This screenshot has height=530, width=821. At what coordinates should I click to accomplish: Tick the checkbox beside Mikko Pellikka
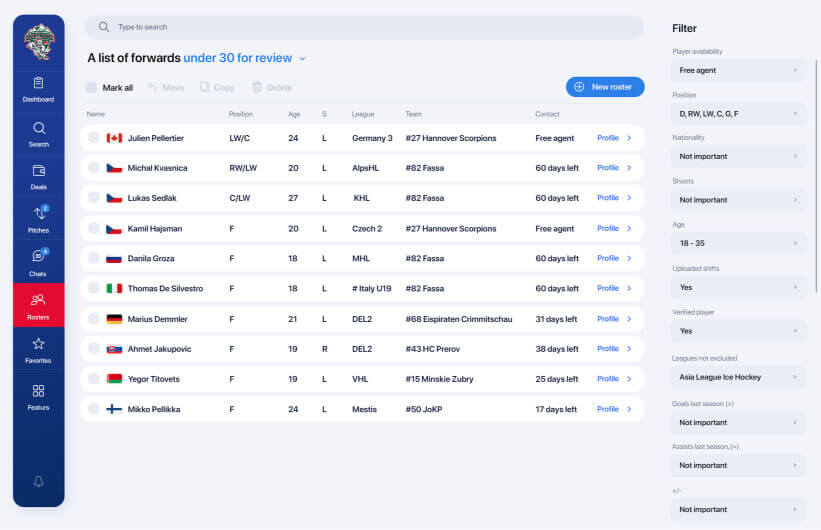click(x=94, y=409)
